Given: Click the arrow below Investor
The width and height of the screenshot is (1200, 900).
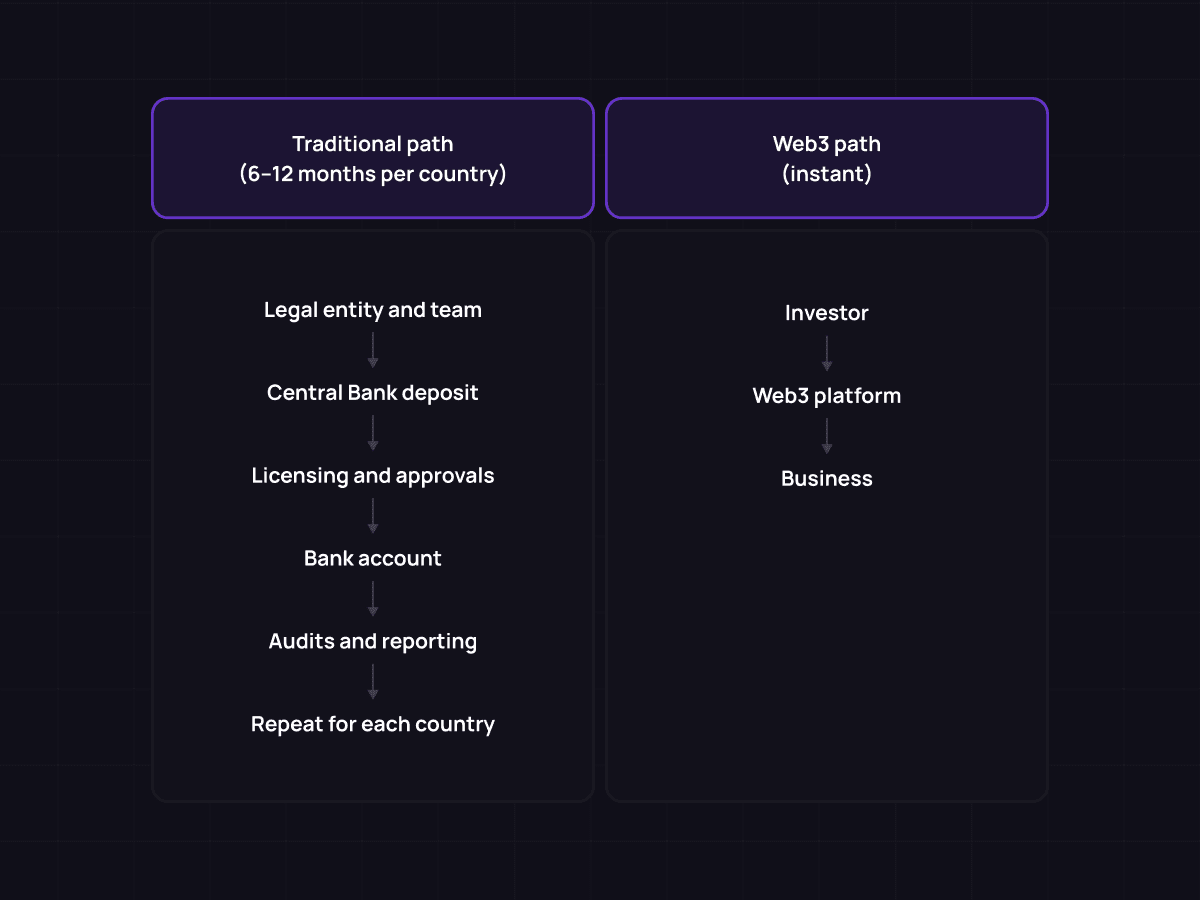Looking at the screenshot, I should (x=827, y=354).
